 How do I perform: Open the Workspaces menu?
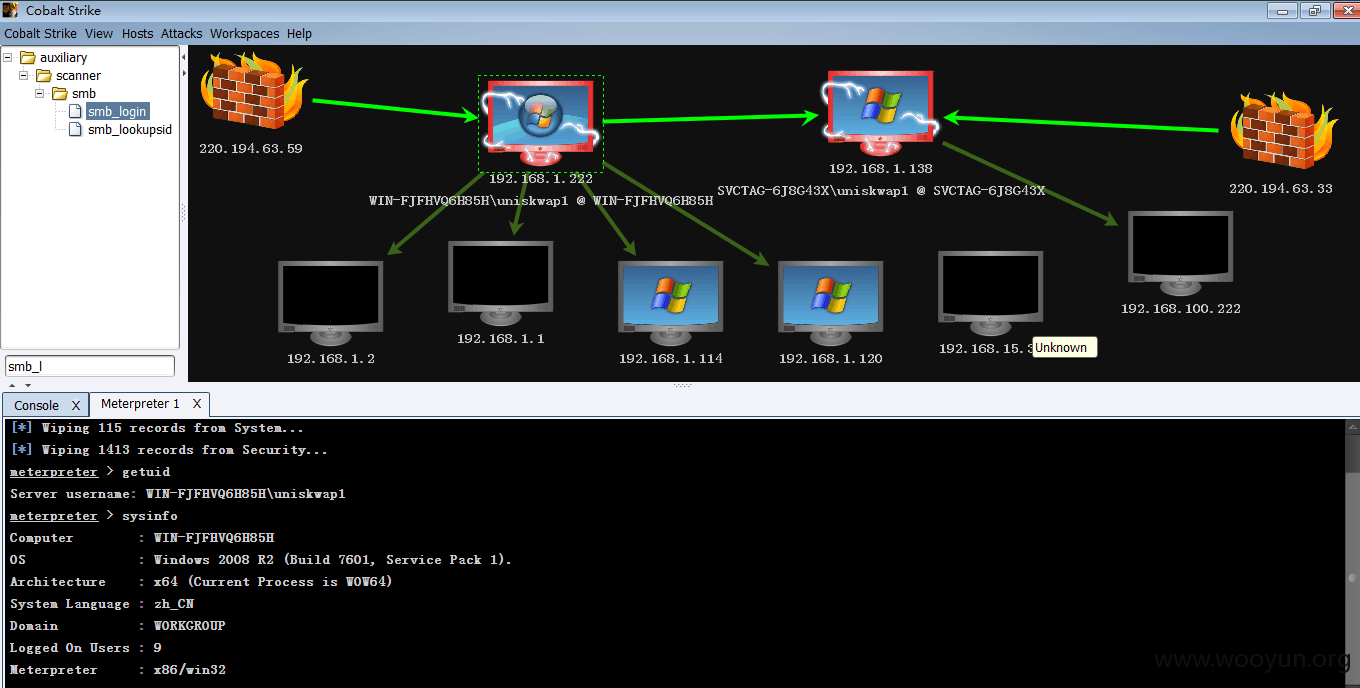(x=245, y=33)
